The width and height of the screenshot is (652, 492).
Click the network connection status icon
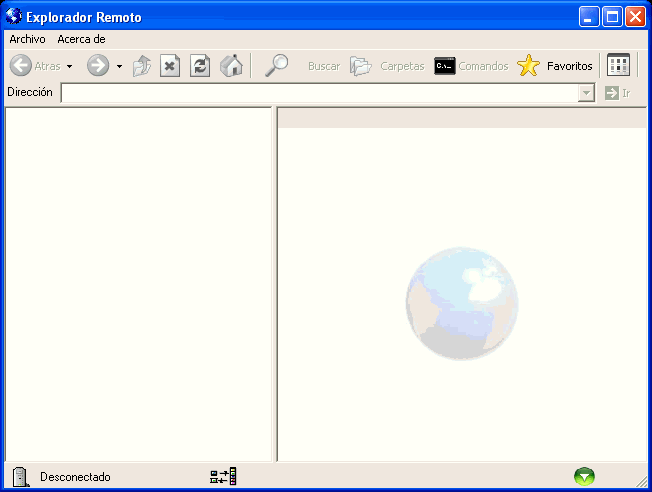tap(223, 477)
